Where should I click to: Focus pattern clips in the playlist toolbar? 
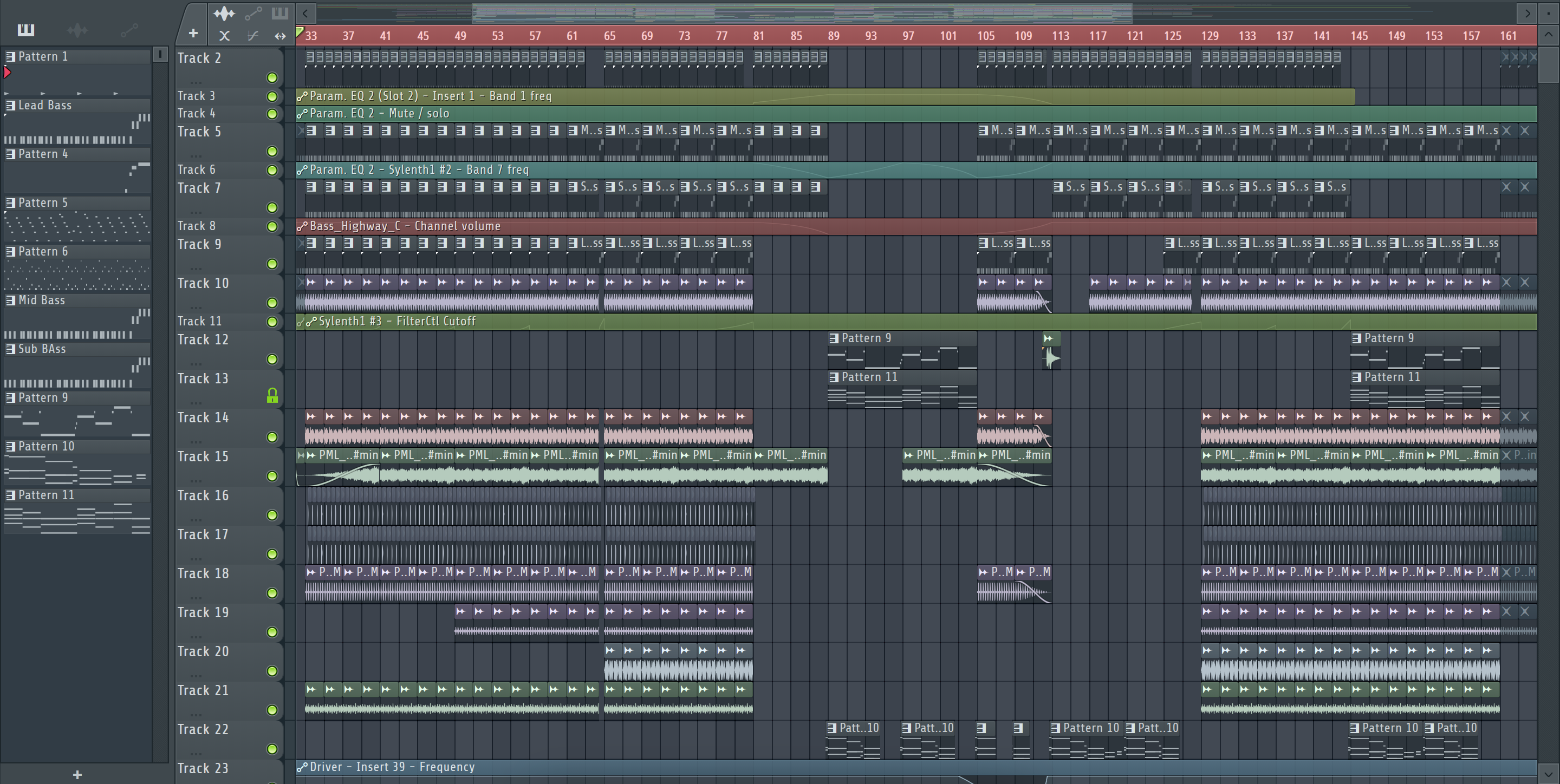[280, 12]
